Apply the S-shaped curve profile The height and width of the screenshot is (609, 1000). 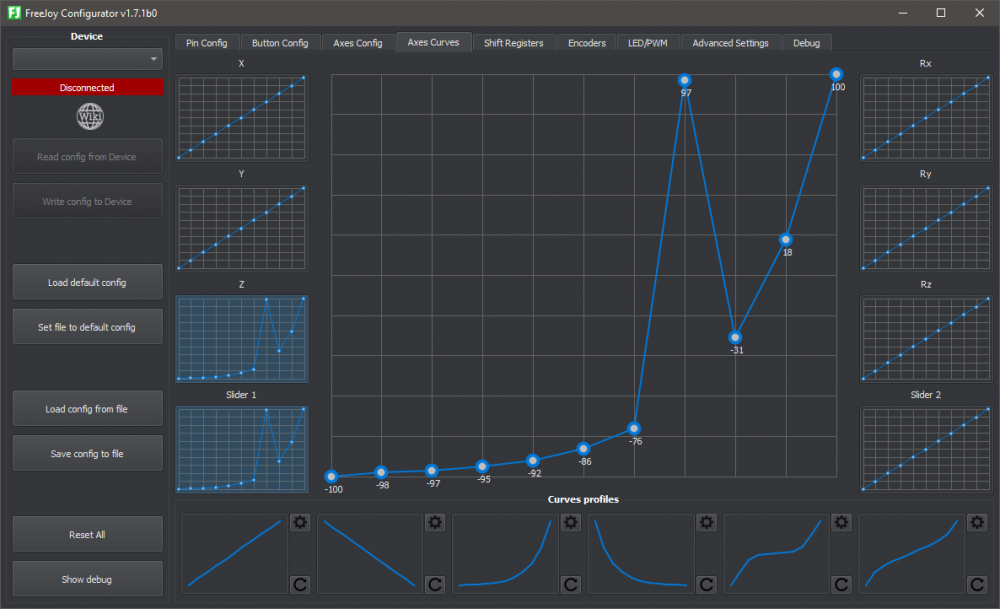click(x=776, y=554)
